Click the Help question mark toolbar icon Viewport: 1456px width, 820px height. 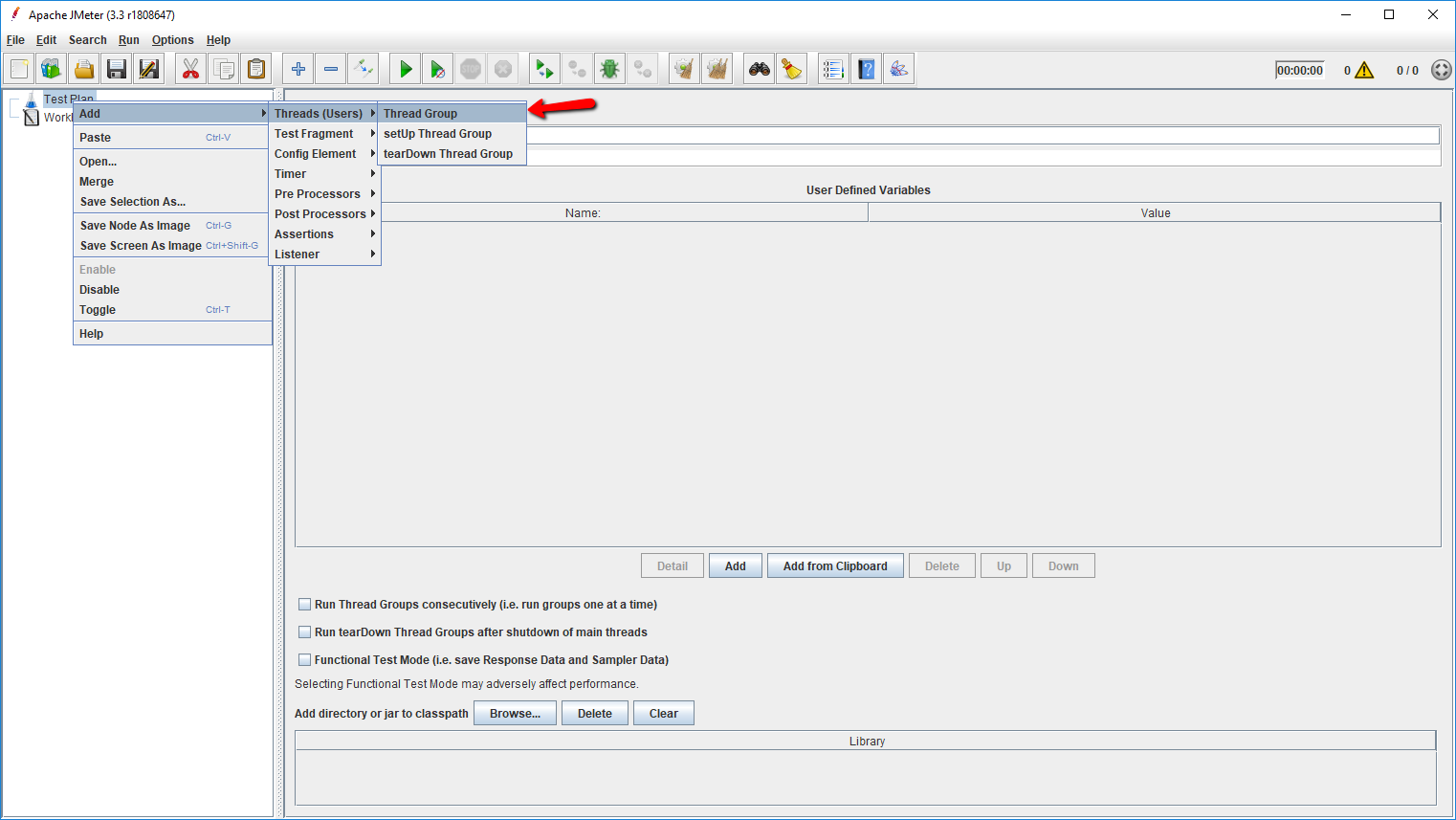tap(867, 69)
